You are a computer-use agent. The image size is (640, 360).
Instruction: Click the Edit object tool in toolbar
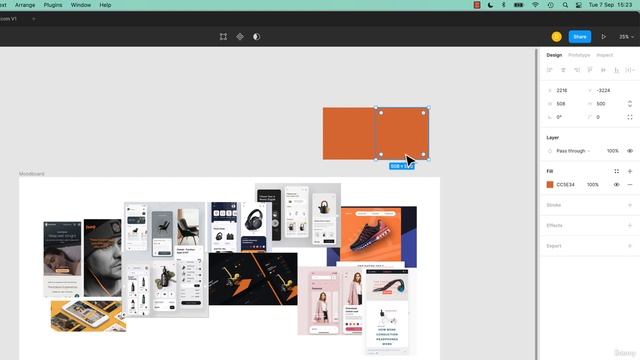pyautogui.click(x=223, y=37)
